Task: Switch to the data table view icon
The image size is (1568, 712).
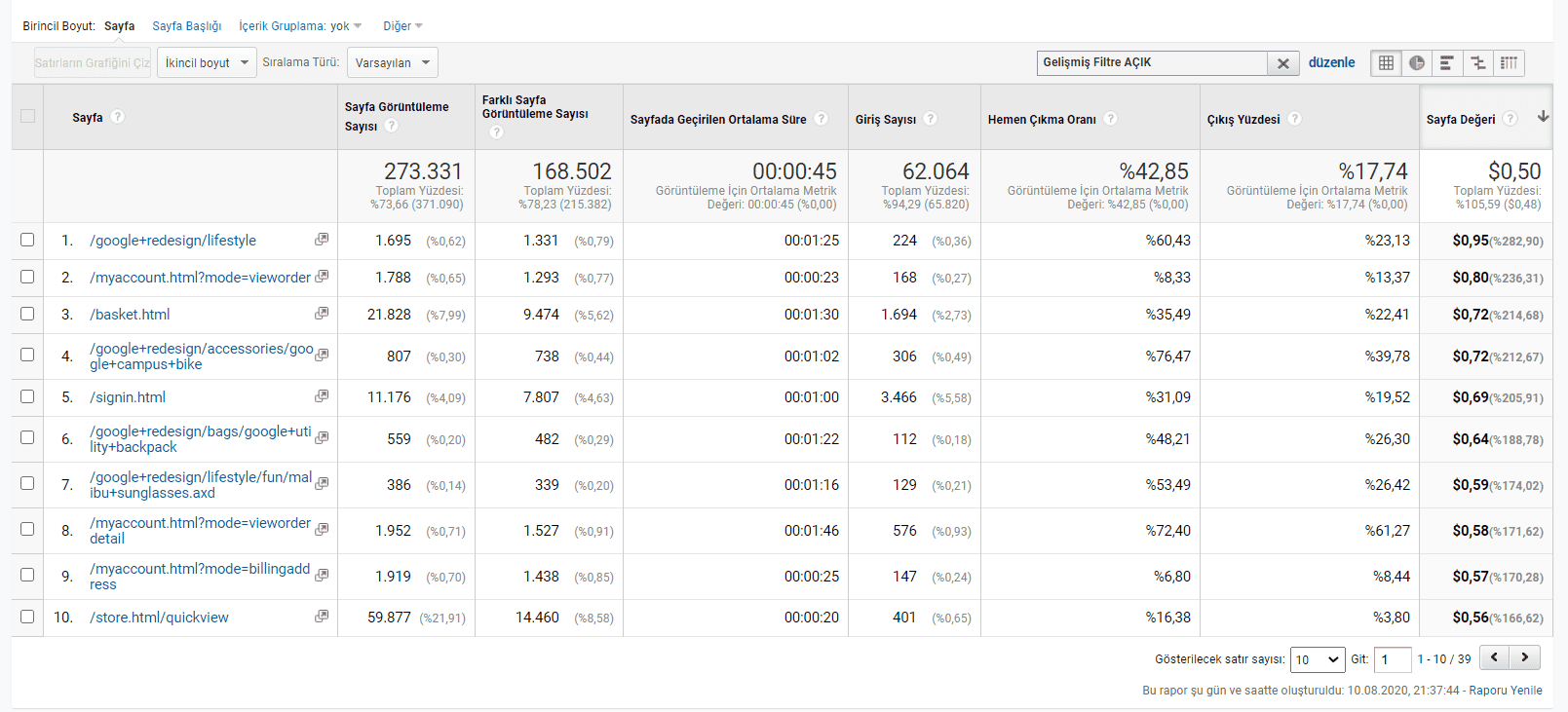Action: [x=1386, y=63]
